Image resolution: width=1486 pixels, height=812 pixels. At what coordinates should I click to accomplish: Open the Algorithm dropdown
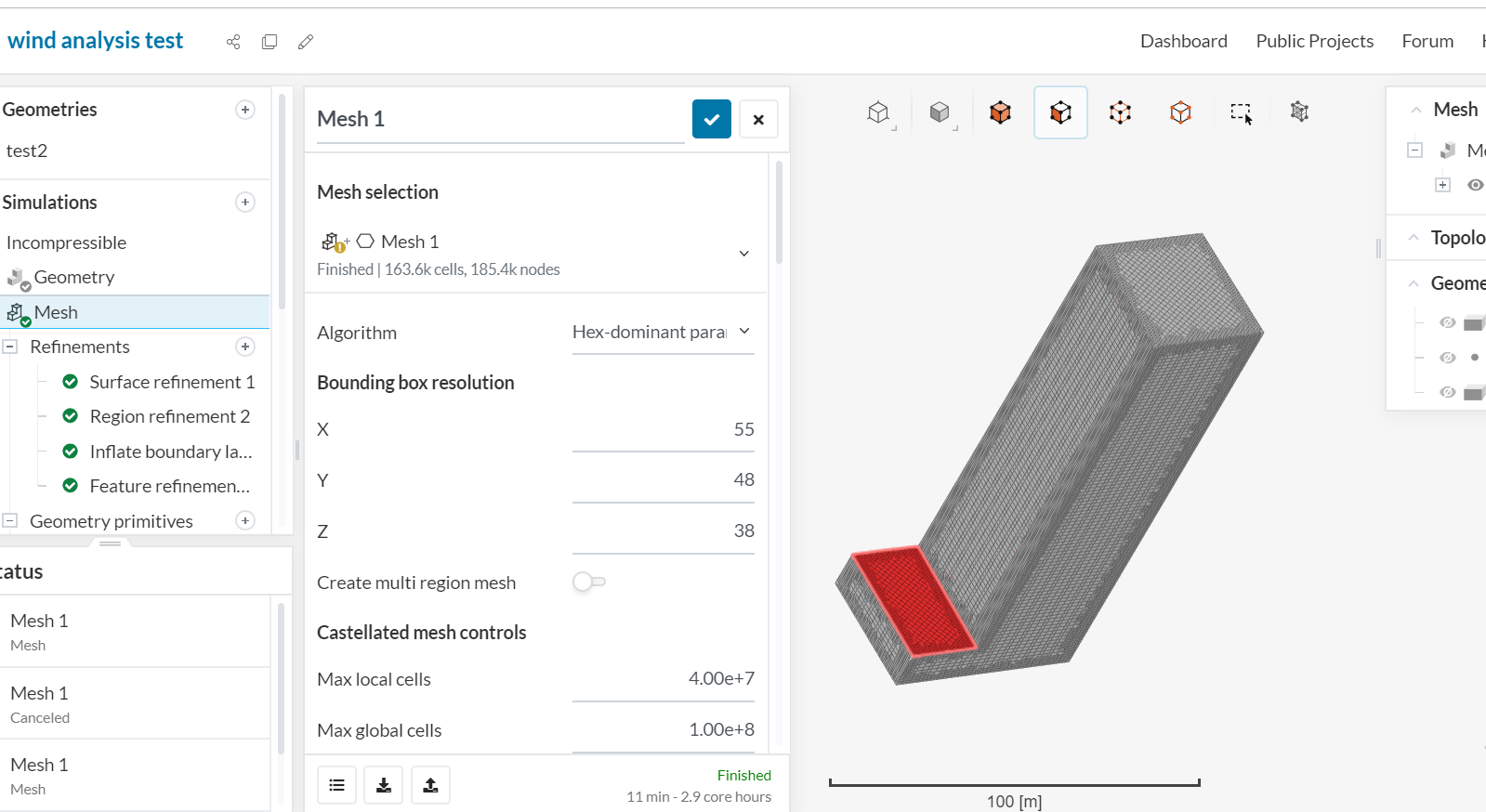(x=662, y=332)
